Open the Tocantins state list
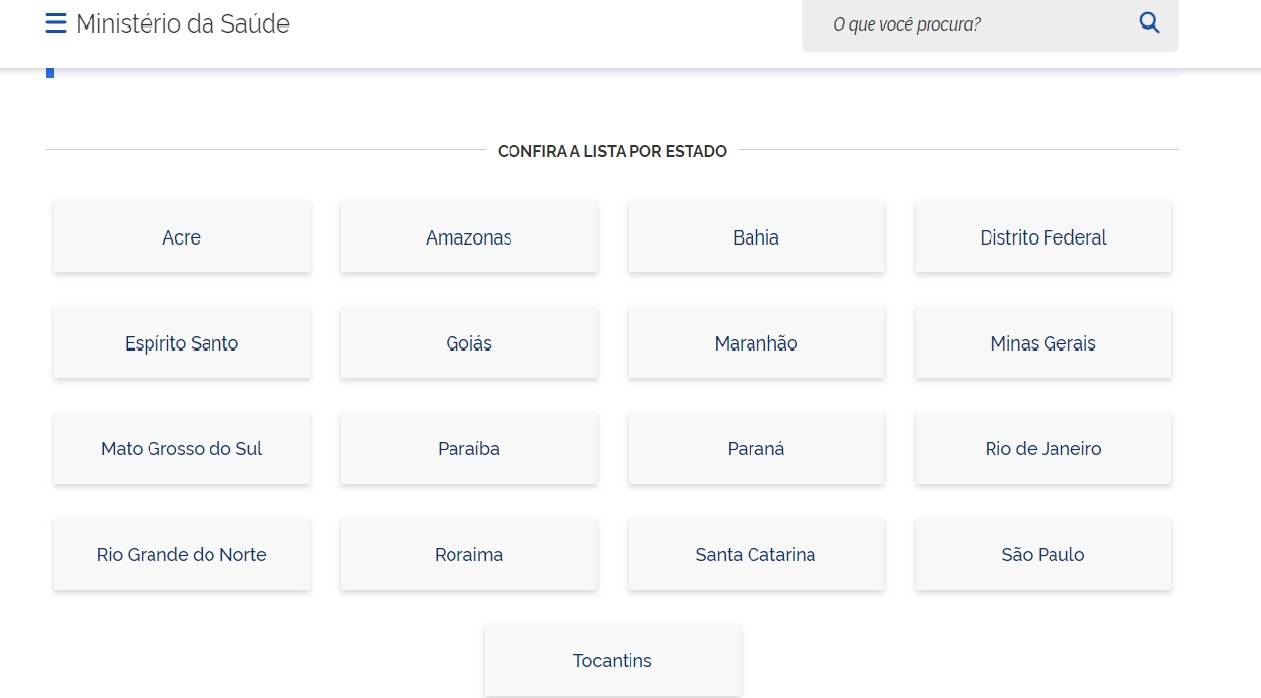Viewport: 1261px width, 698px height. 613,660
